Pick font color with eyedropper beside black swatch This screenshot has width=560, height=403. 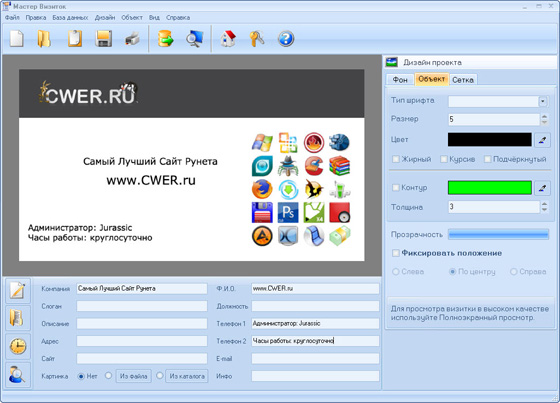click(x=542, y=140)
